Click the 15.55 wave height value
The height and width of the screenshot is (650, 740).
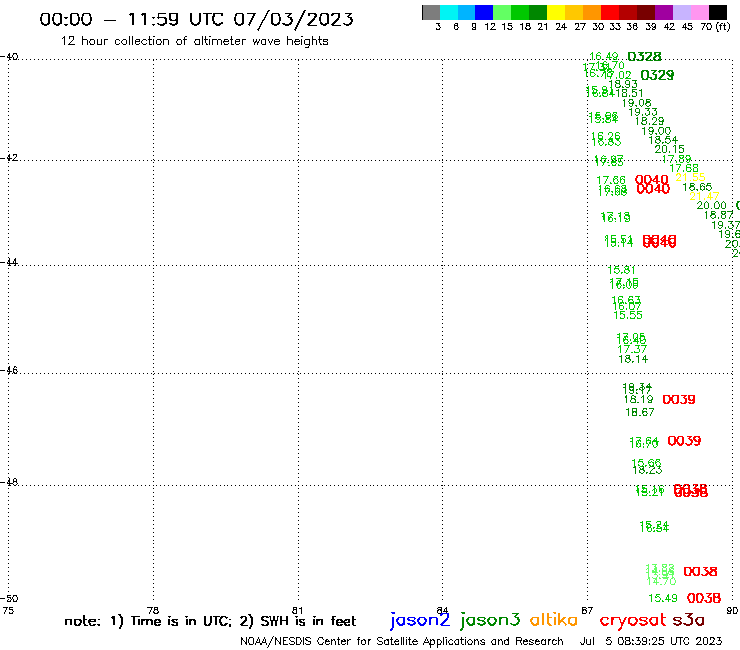click(x=628, y=315)
